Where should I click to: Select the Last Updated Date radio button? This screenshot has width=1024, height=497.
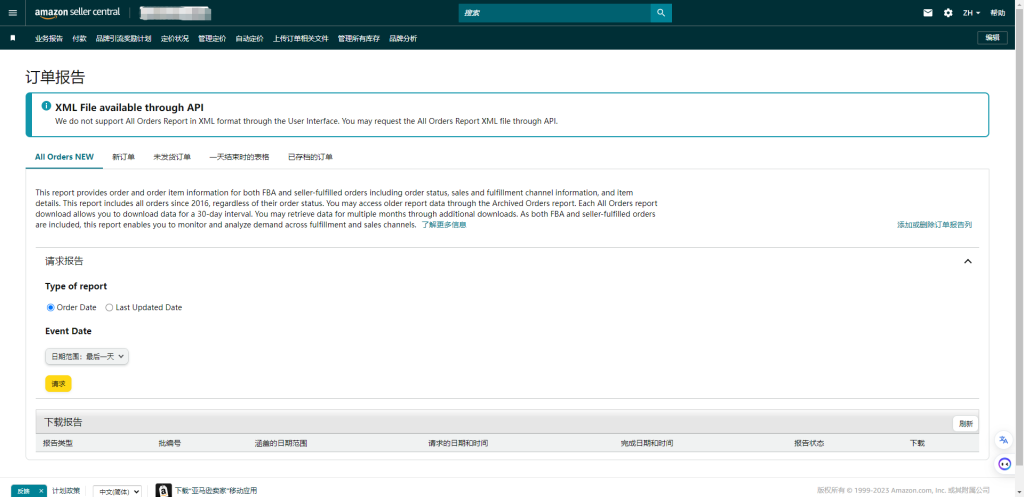tap(109, 308)
